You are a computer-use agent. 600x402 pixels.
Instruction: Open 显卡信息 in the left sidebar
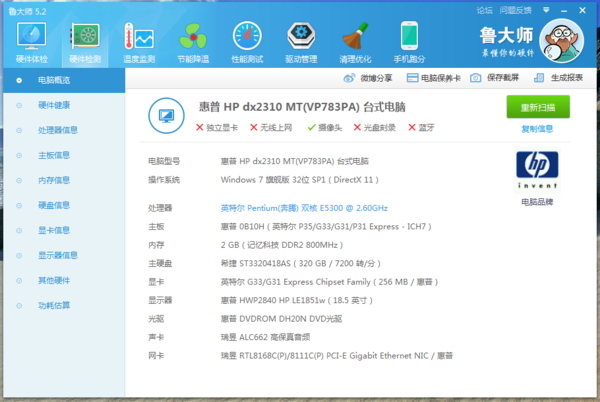(x=54, y=230)
